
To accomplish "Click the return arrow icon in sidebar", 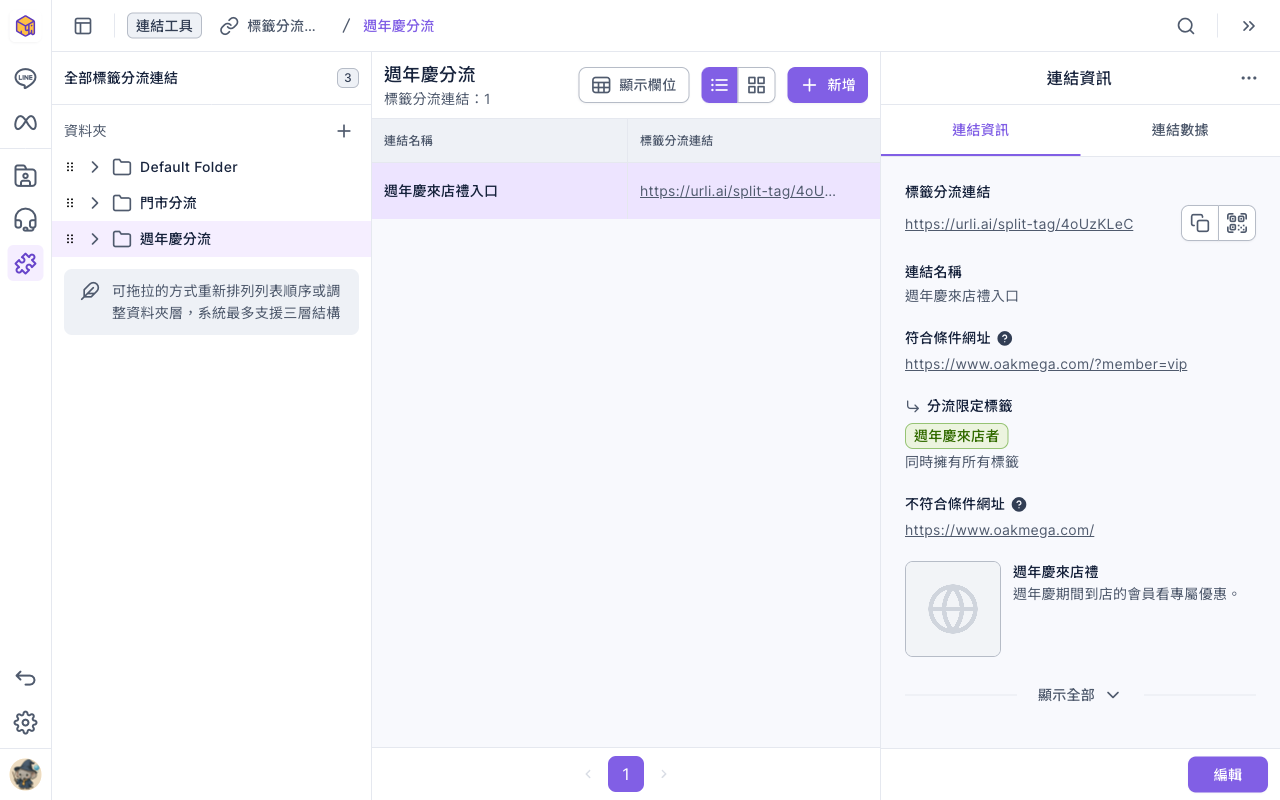I will [25, 679].
